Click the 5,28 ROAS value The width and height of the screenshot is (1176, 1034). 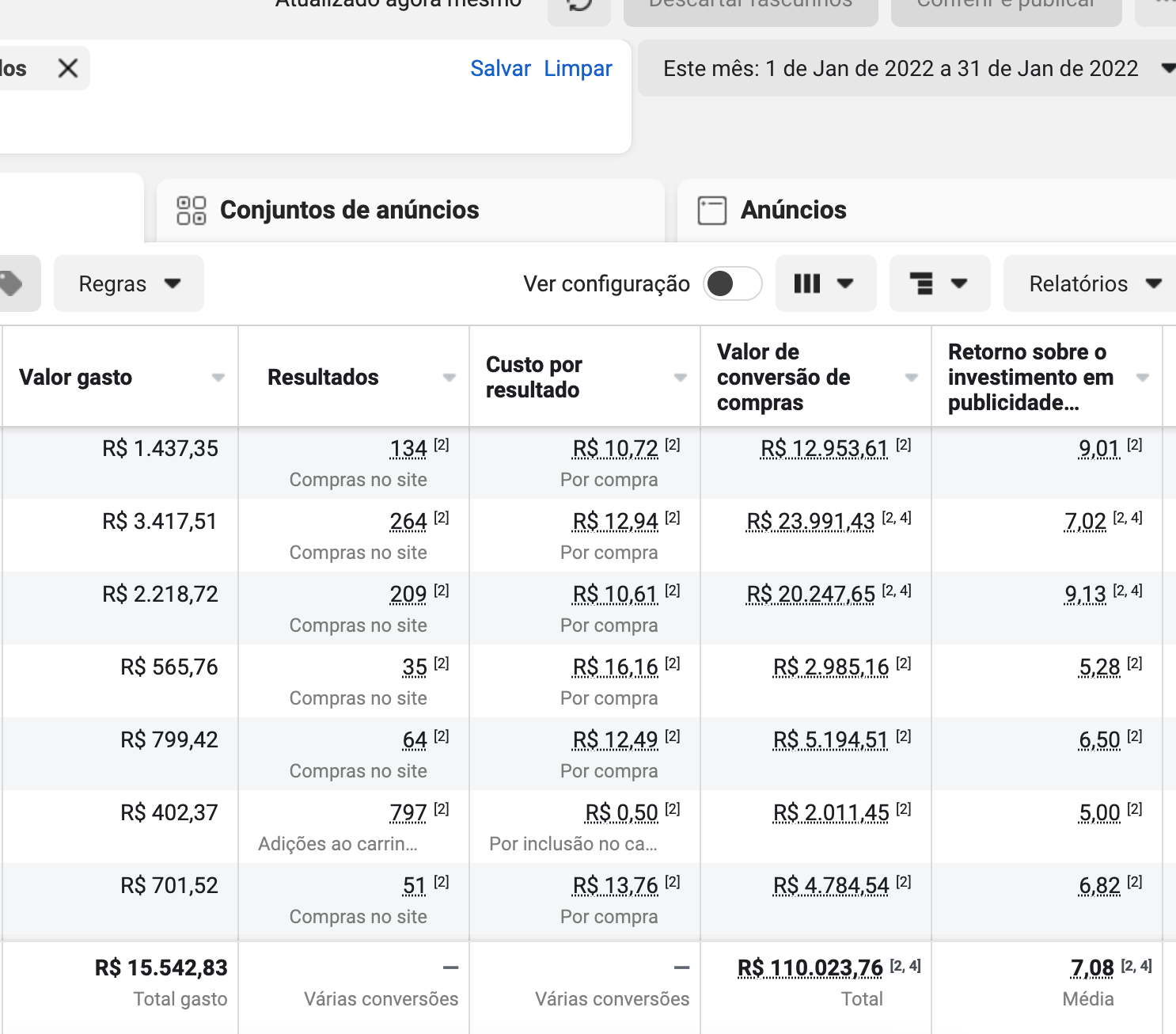pos(1099,667)
